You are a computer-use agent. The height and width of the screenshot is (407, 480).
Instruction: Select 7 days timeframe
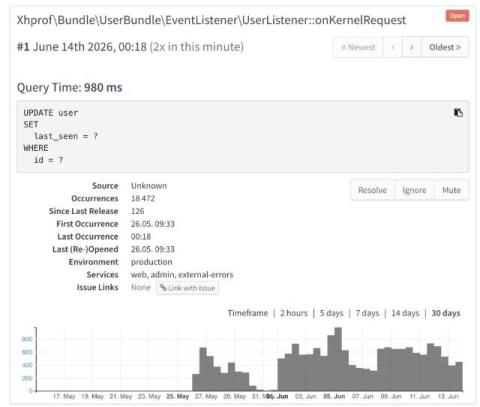367,313
